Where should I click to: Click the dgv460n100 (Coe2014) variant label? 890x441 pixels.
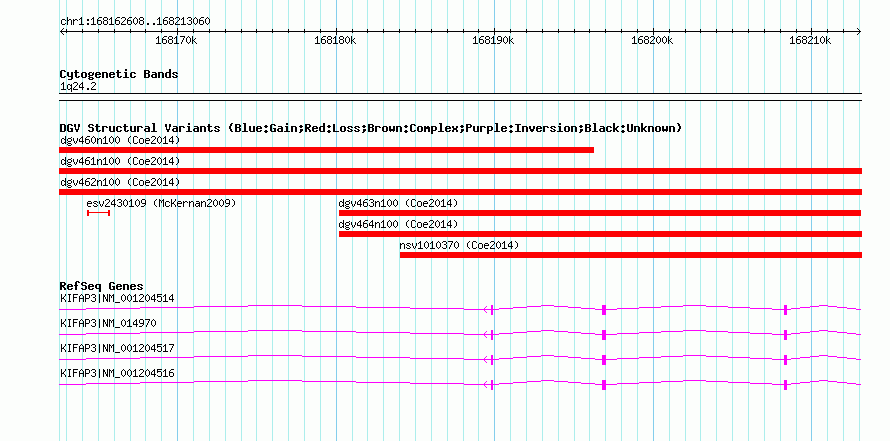120,140
